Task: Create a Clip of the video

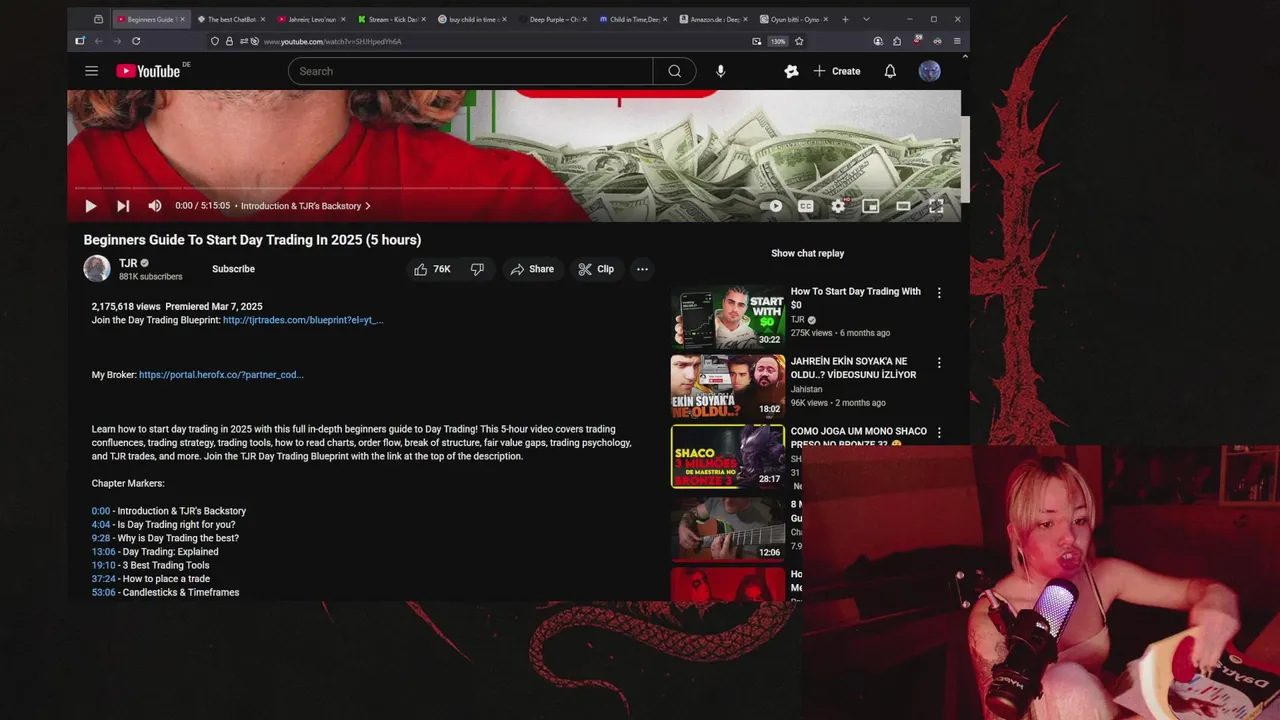Action: pyautogui.click(x=597, y=269)
